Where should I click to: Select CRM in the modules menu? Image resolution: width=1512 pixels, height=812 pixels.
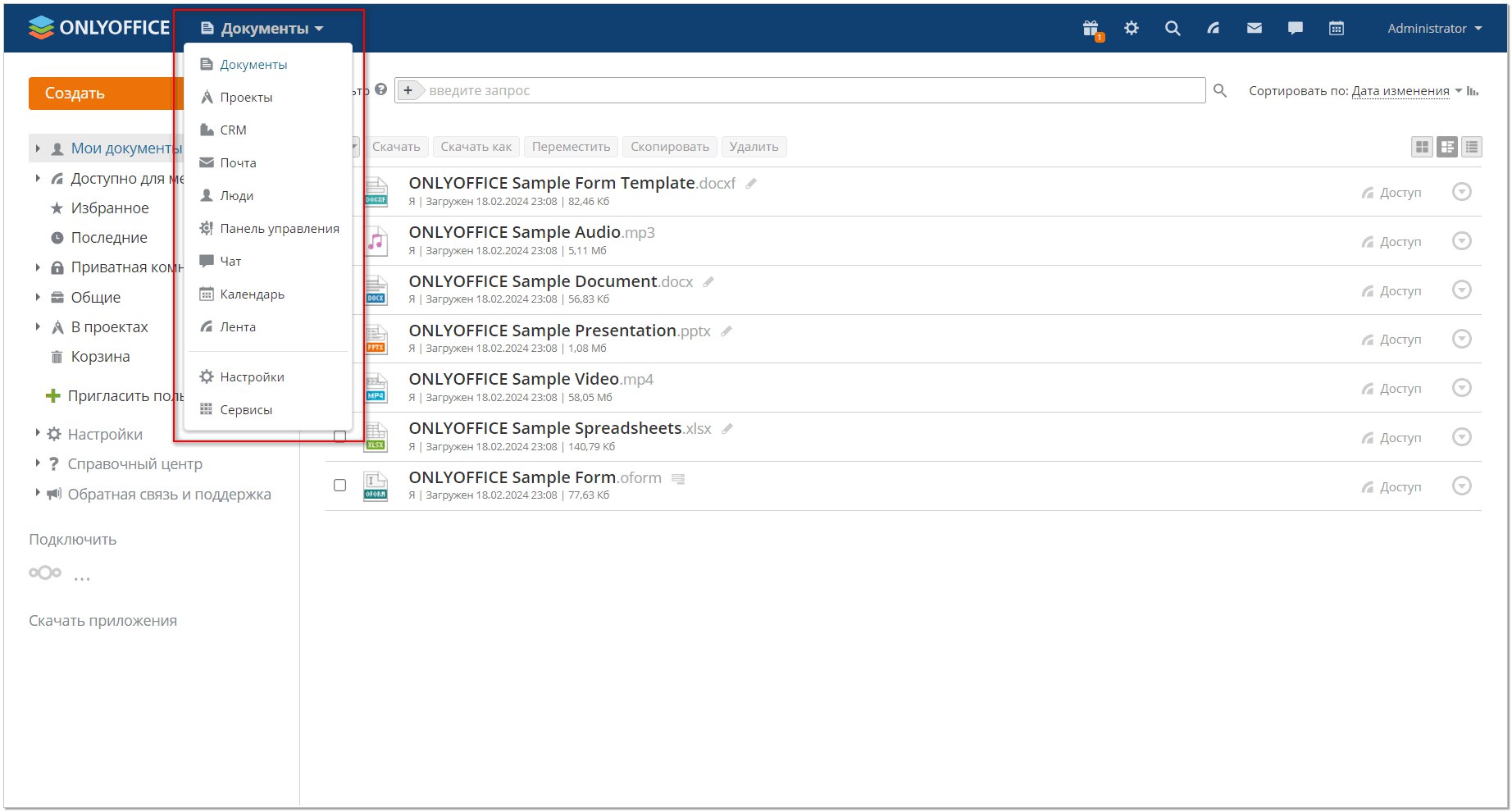(233, 130)
